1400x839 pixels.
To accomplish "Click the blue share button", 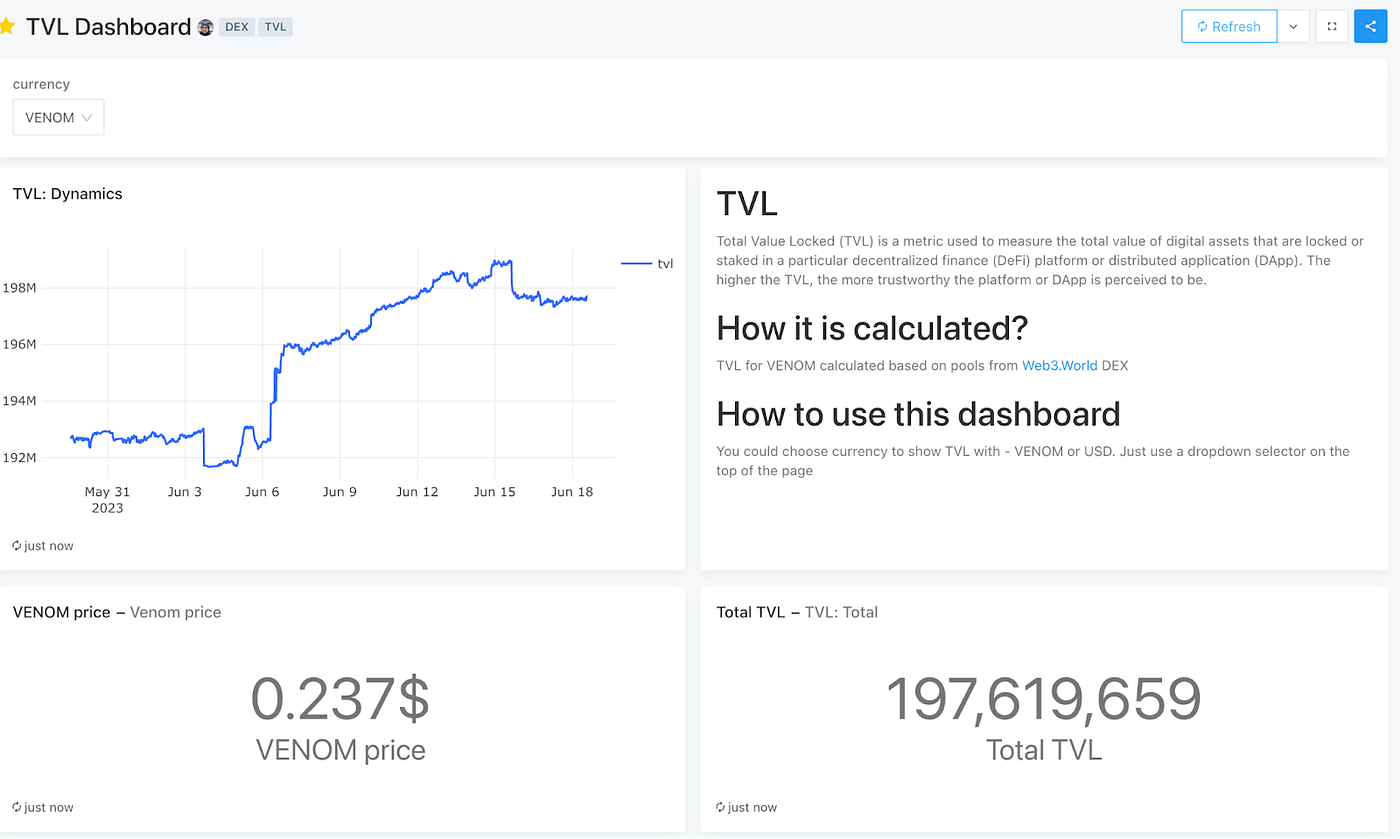I will point(1370,27).
